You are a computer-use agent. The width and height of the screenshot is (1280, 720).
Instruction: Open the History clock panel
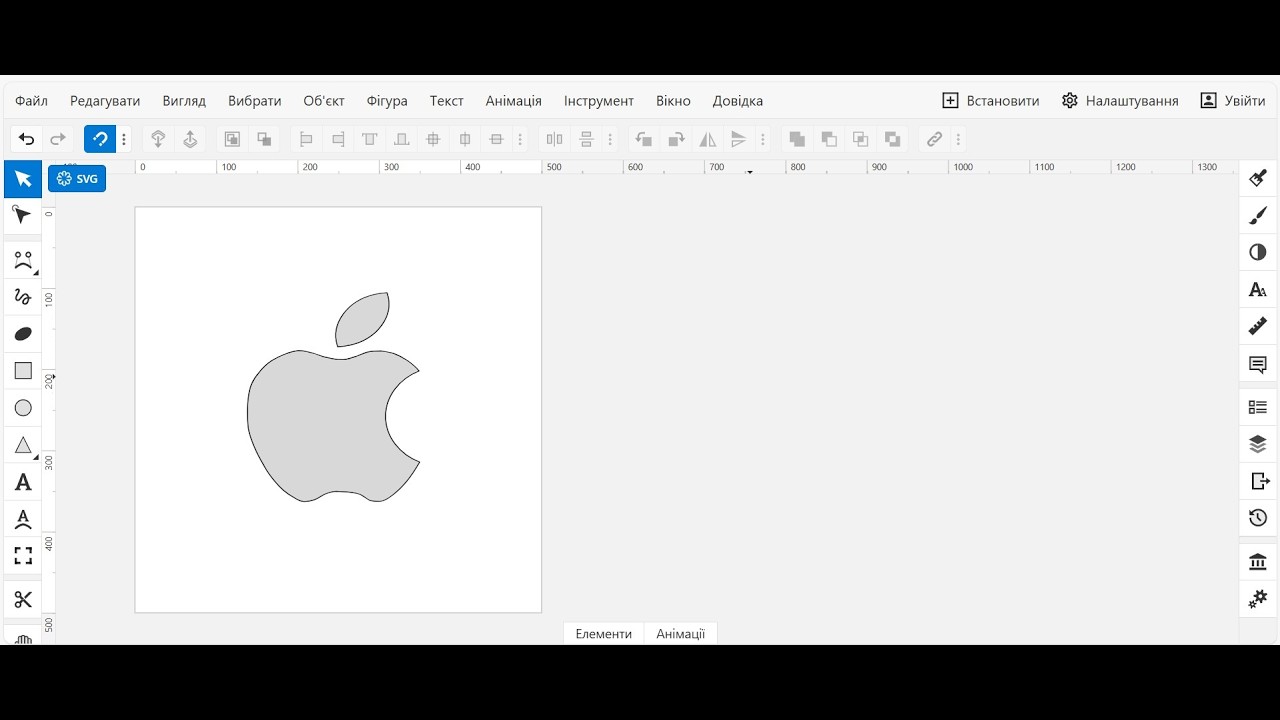1258,518
